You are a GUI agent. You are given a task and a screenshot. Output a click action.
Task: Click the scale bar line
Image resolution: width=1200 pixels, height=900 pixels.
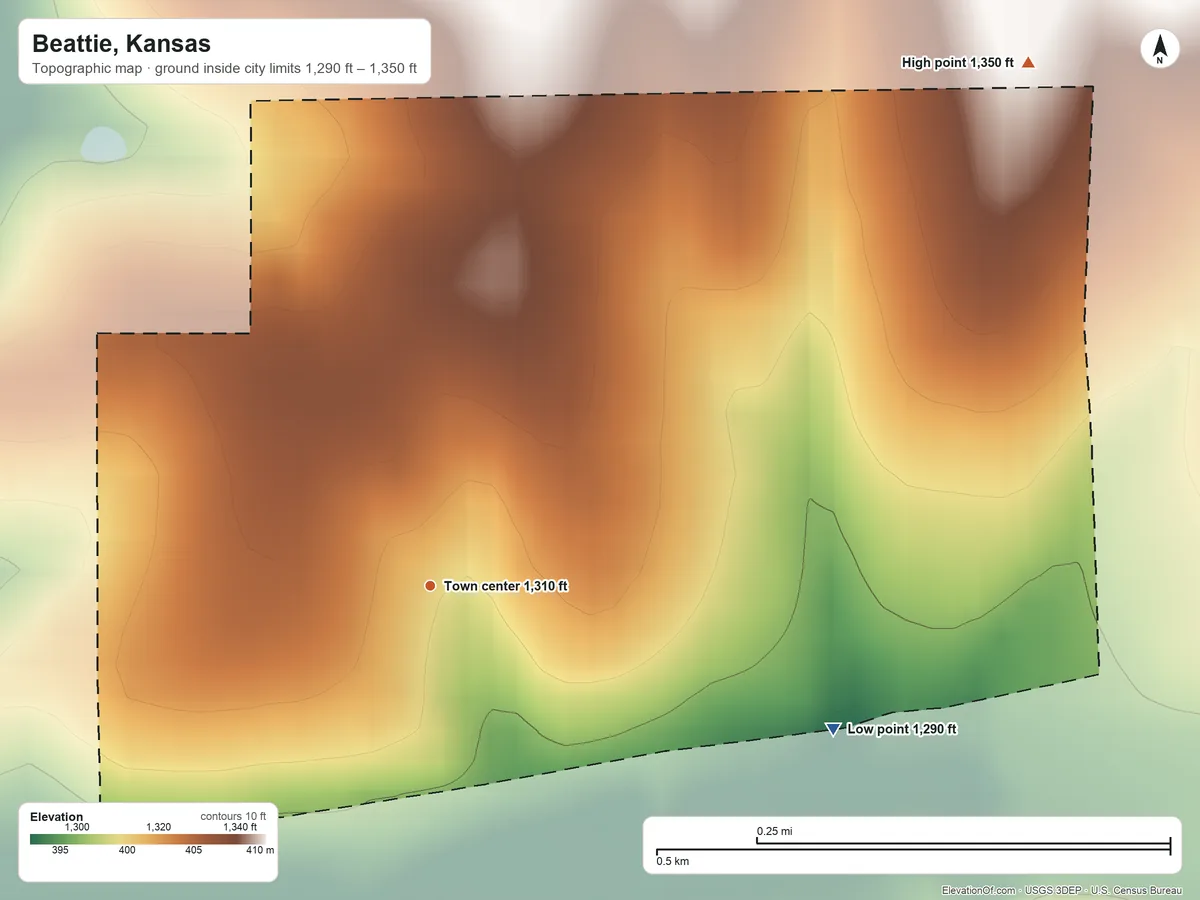[x=913, y=848]
